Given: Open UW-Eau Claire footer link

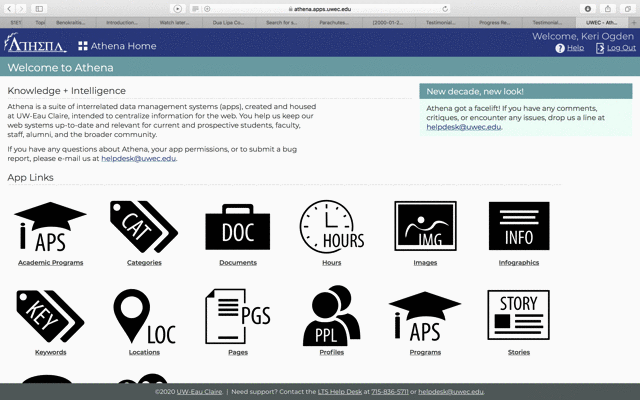Looking at the screenshot, I should [199, 392].
